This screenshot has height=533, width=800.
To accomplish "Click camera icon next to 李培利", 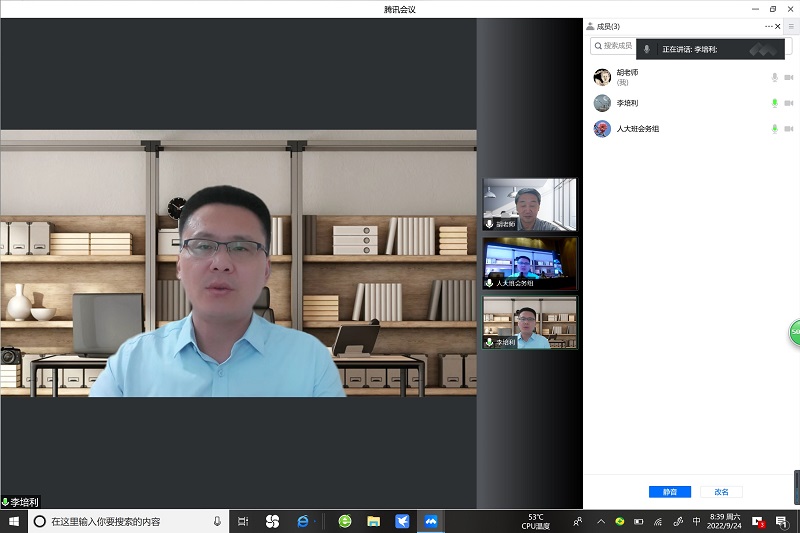I will (x=788, y=103).
